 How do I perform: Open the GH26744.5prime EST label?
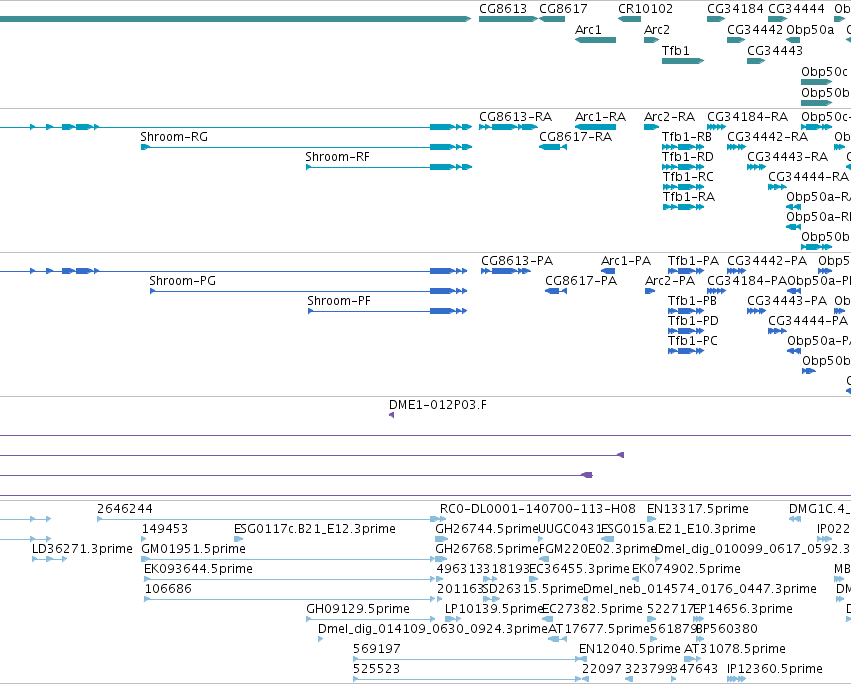coord(486,529)
